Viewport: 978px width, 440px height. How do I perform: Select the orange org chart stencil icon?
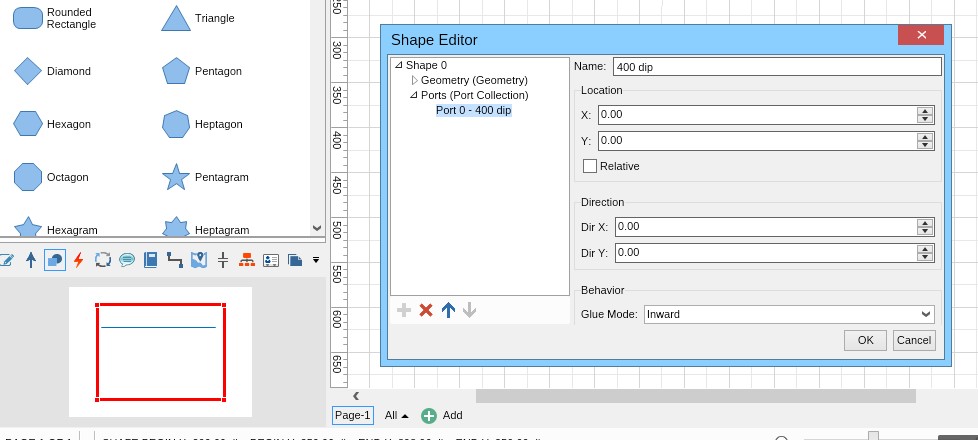pyautogui.click(x=247, y=260)
